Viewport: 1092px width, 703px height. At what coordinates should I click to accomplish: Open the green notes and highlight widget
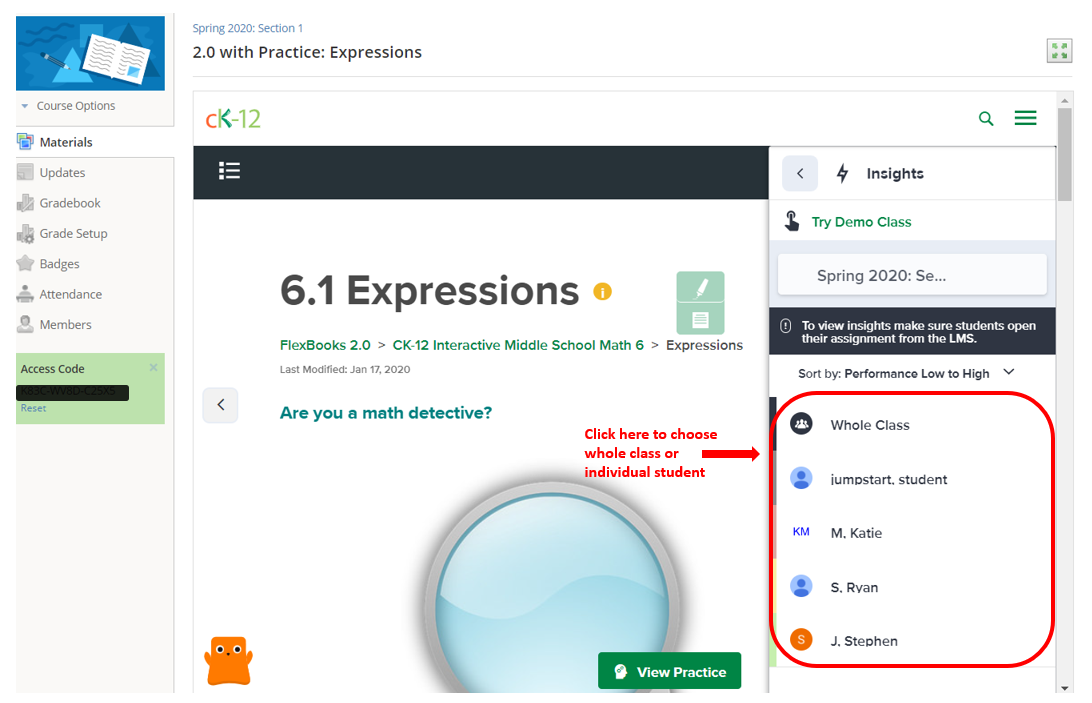pos(700,303)
